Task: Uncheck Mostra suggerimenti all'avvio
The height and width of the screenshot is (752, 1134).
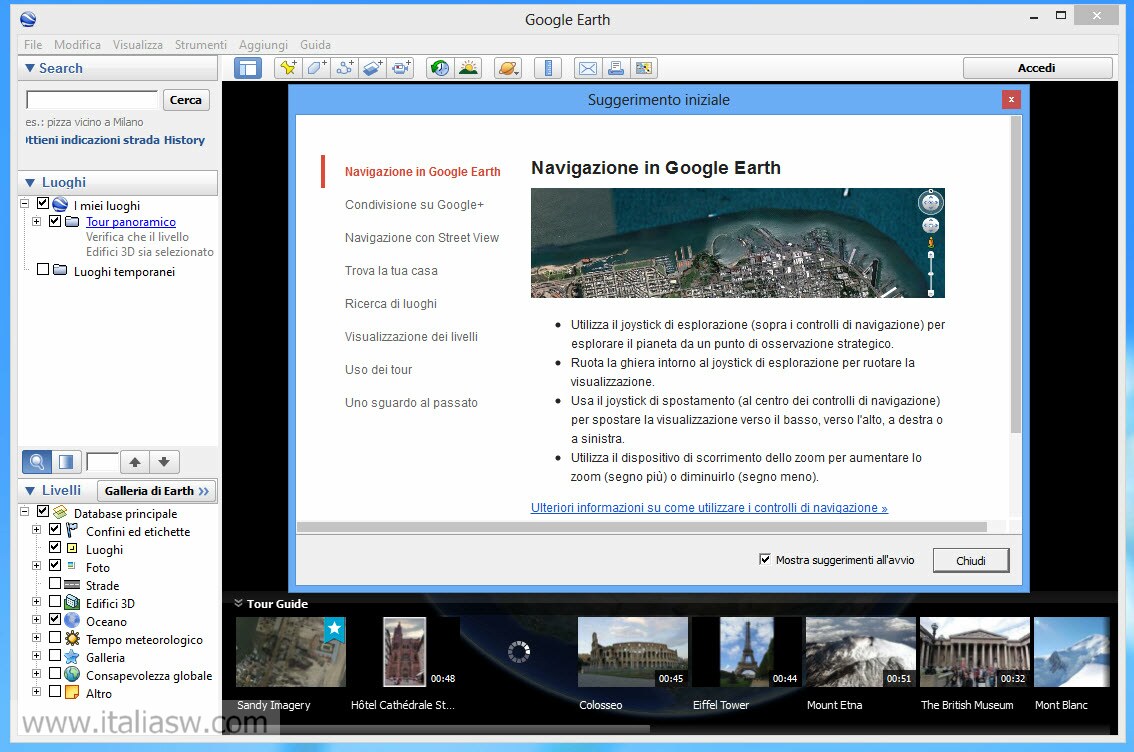Action: 764,559
